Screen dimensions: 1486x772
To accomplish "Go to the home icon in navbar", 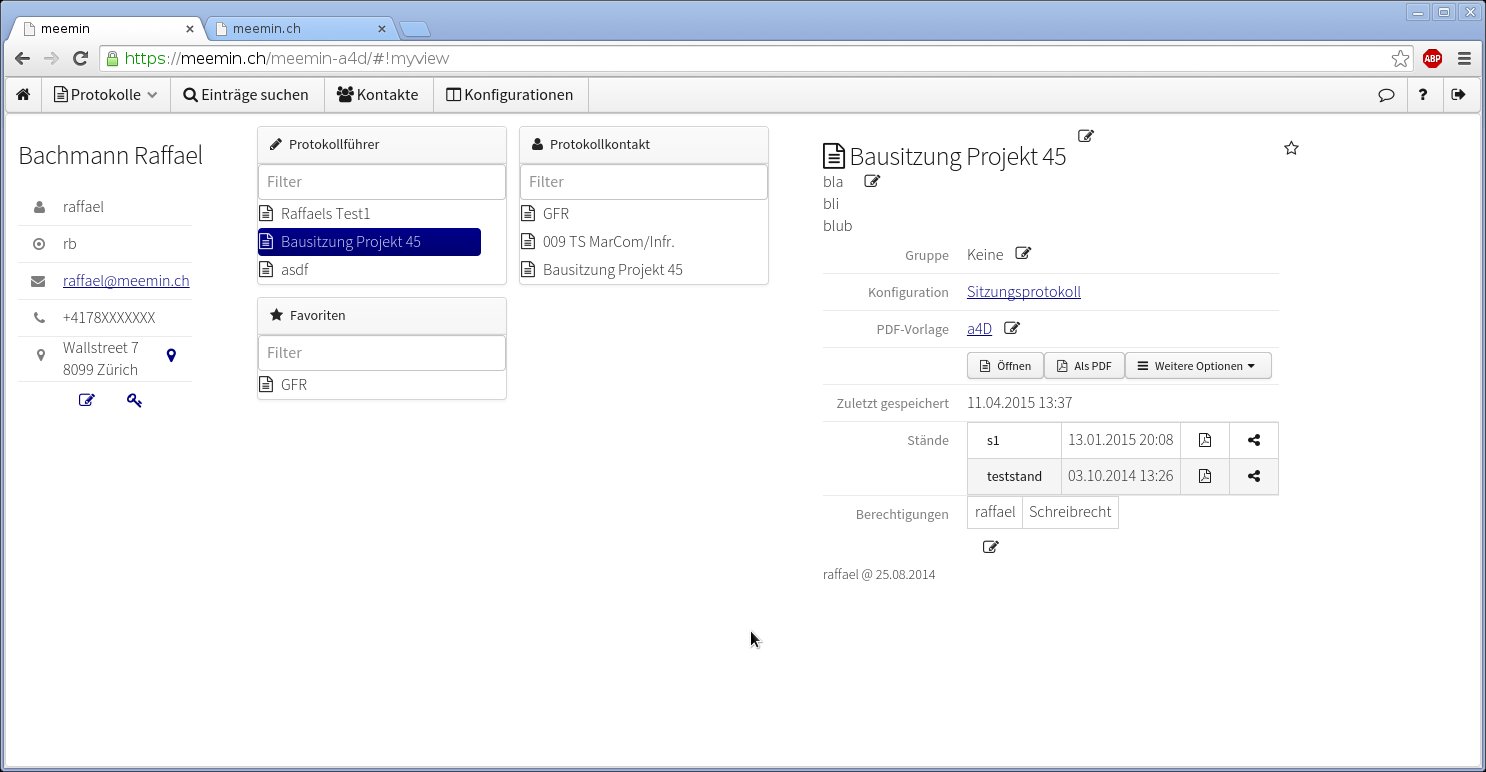I will pos(22,95).
